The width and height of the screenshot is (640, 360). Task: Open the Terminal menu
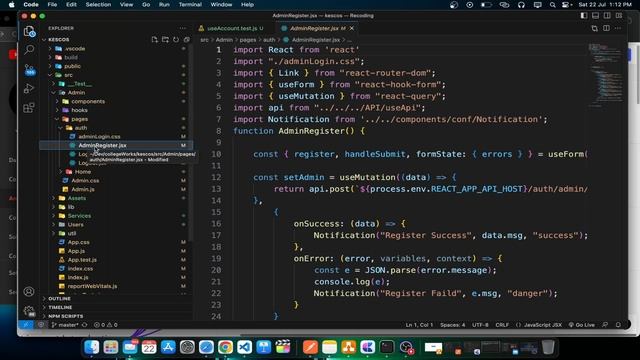190,5
